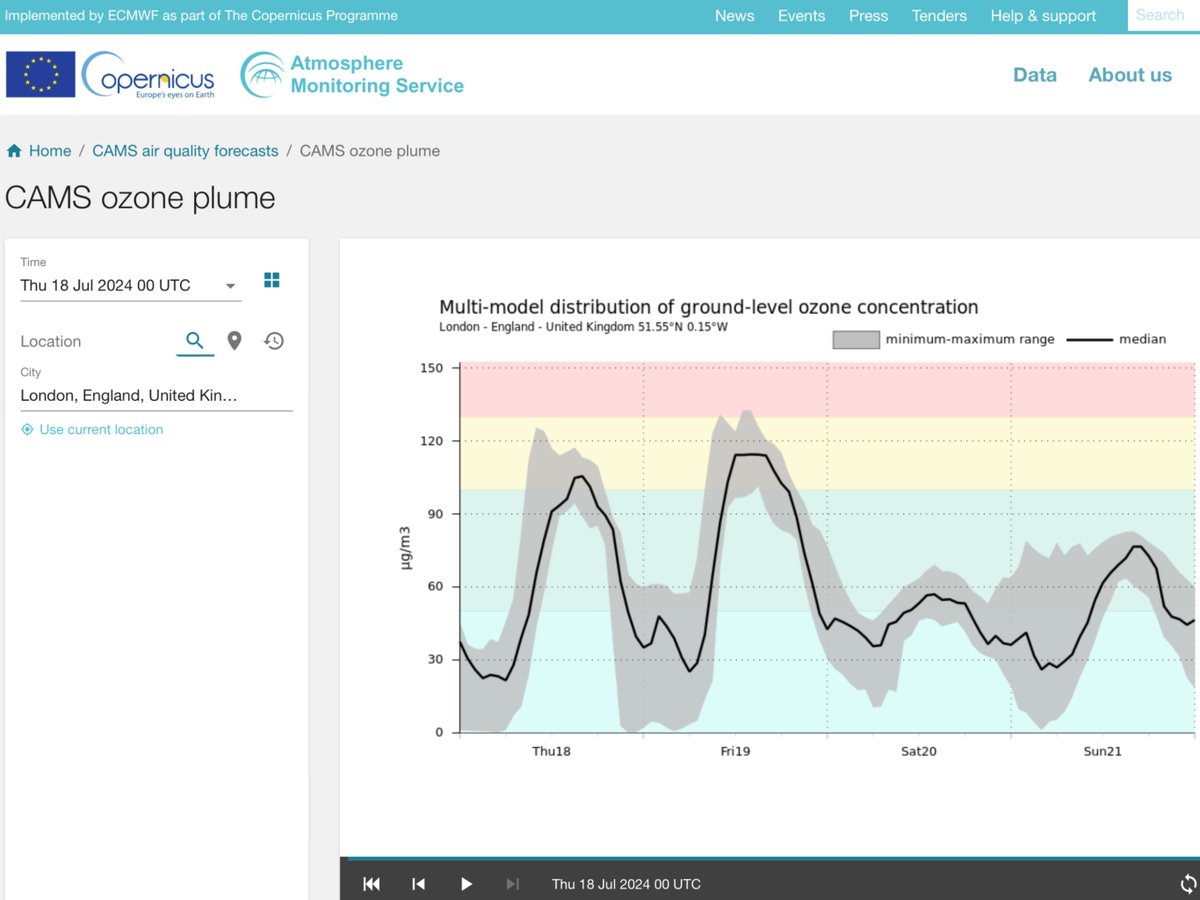Click the Thu18 axis label
This screenshot has width=1200, height=900.
[x=551, y=751]
